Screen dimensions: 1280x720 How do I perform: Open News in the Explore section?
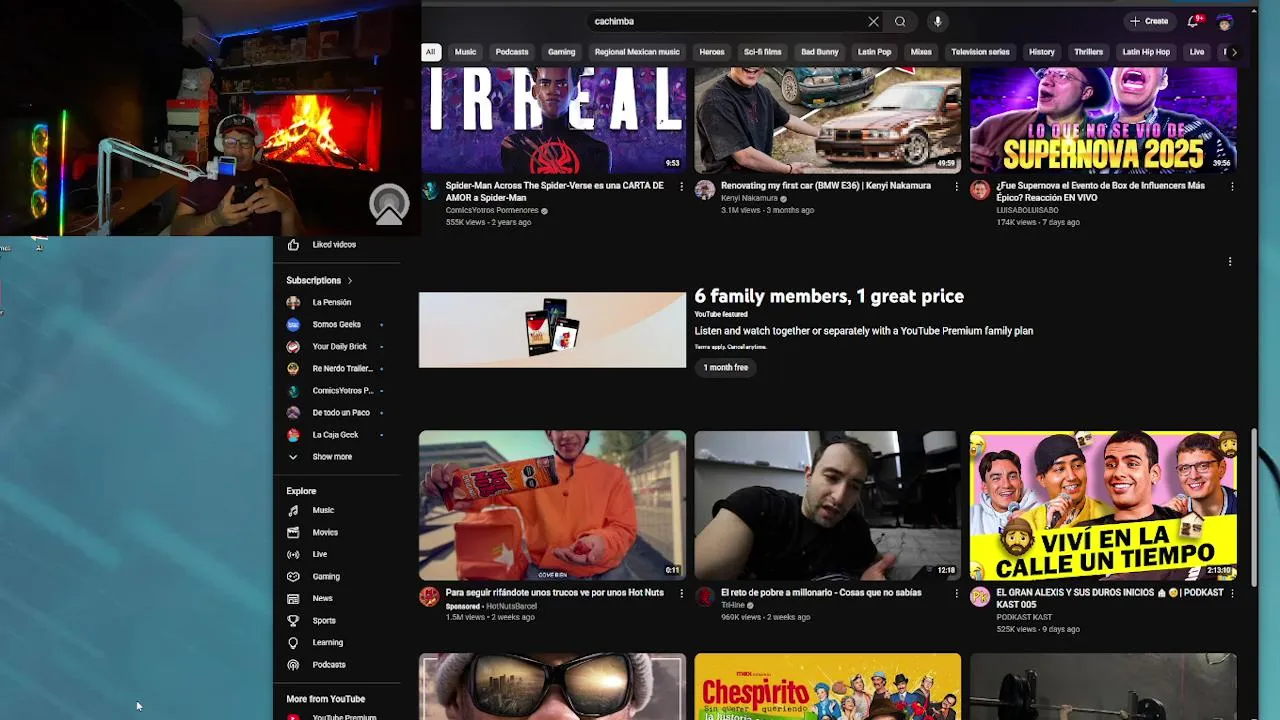click(322, 599)
